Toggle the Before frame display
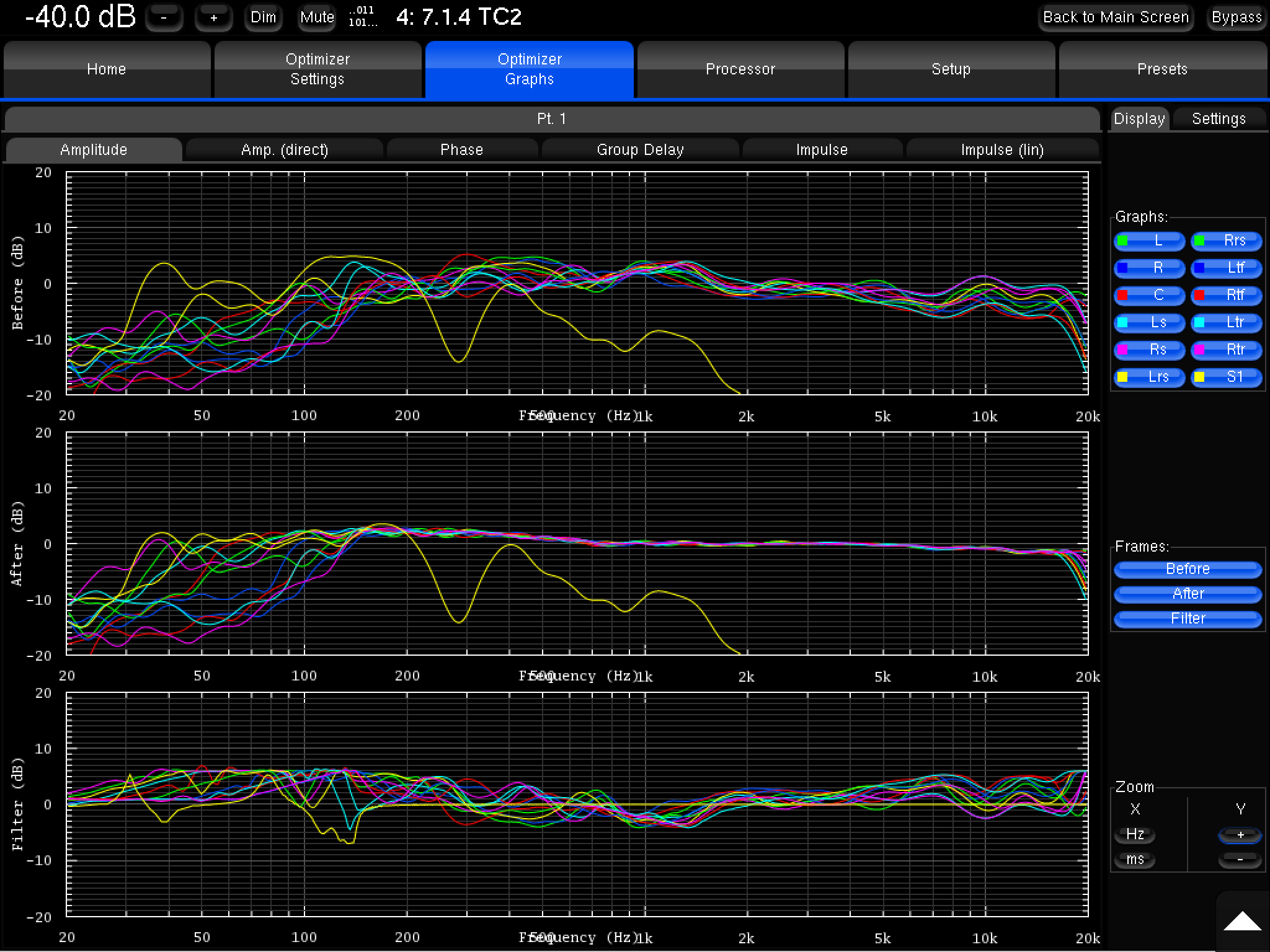The height and width of the screenshot is (952, 1270). coord(1188,569)
